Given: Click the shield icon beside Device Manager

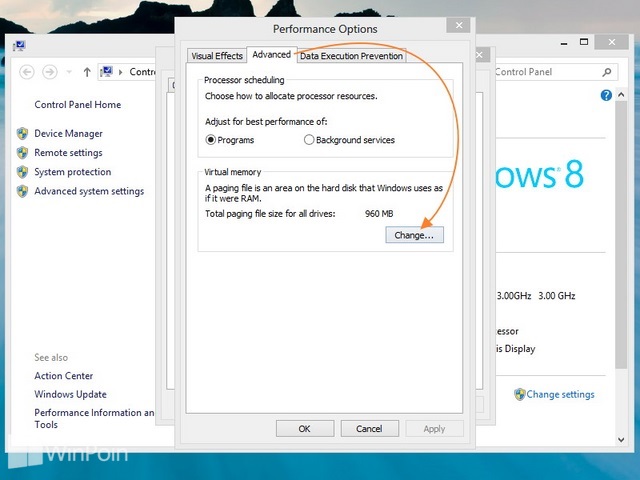Looking at the screenshot, I should pos(22,133).
